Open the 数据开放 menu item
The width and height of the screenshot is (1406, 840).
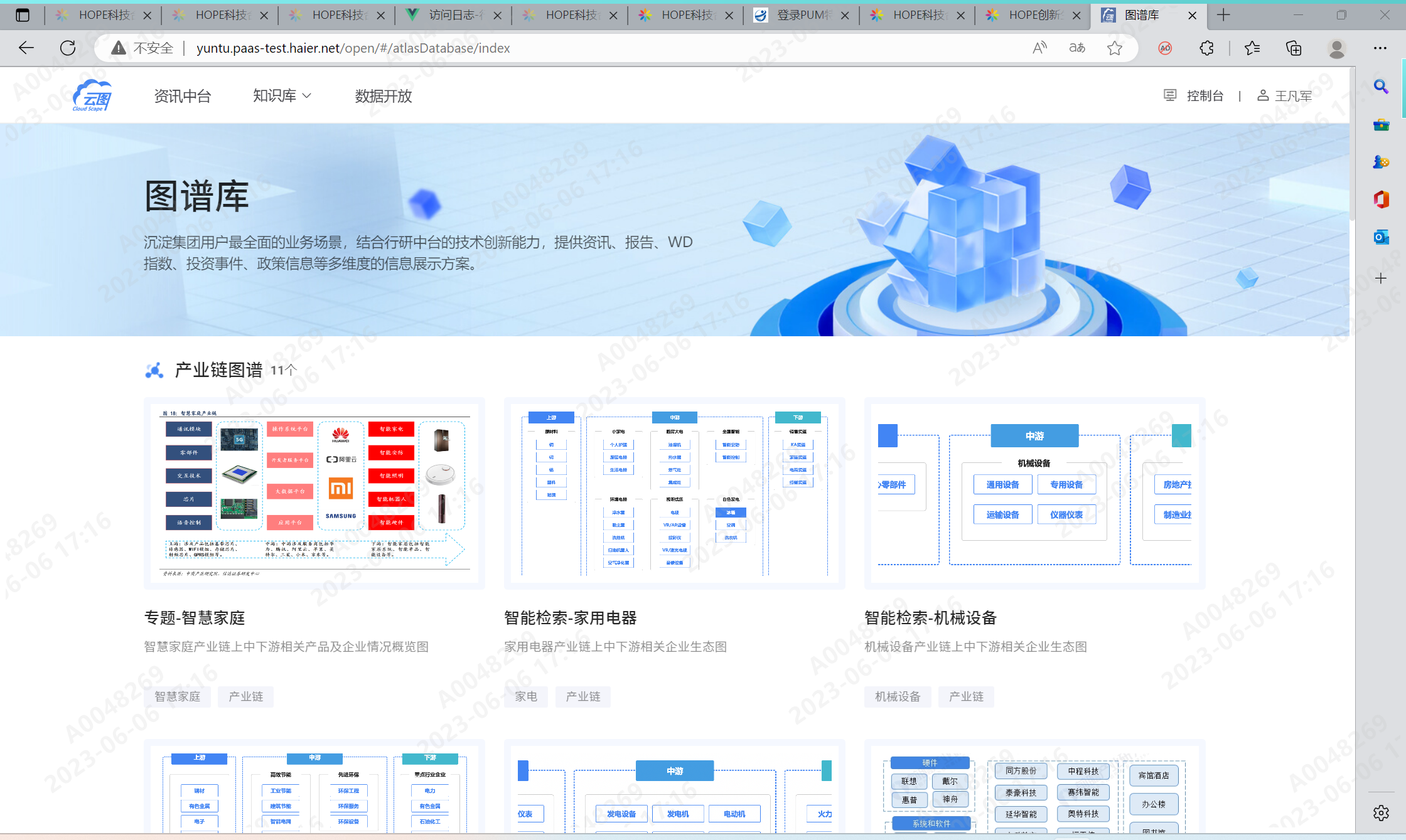pyautogui.click(x=384, y=96)
